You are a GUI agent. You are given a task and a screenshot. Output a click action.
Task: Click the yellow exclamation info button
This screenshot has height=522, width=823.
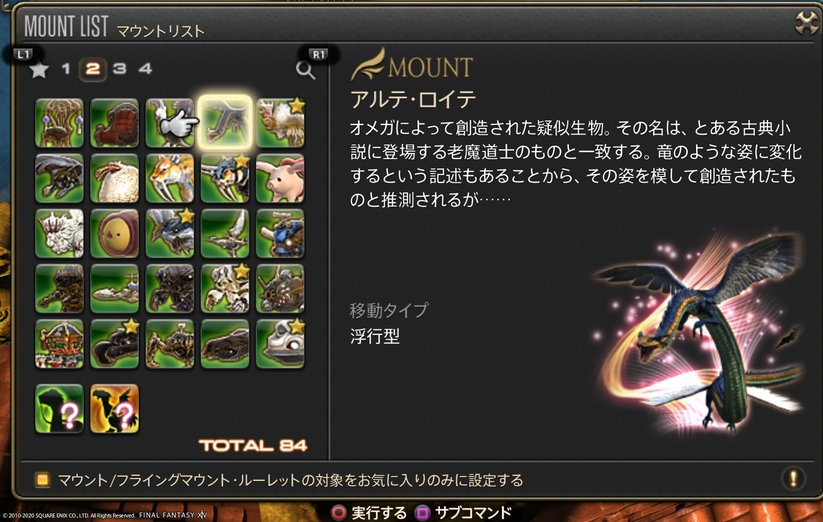pyautogui.click(x=793, y=478)
